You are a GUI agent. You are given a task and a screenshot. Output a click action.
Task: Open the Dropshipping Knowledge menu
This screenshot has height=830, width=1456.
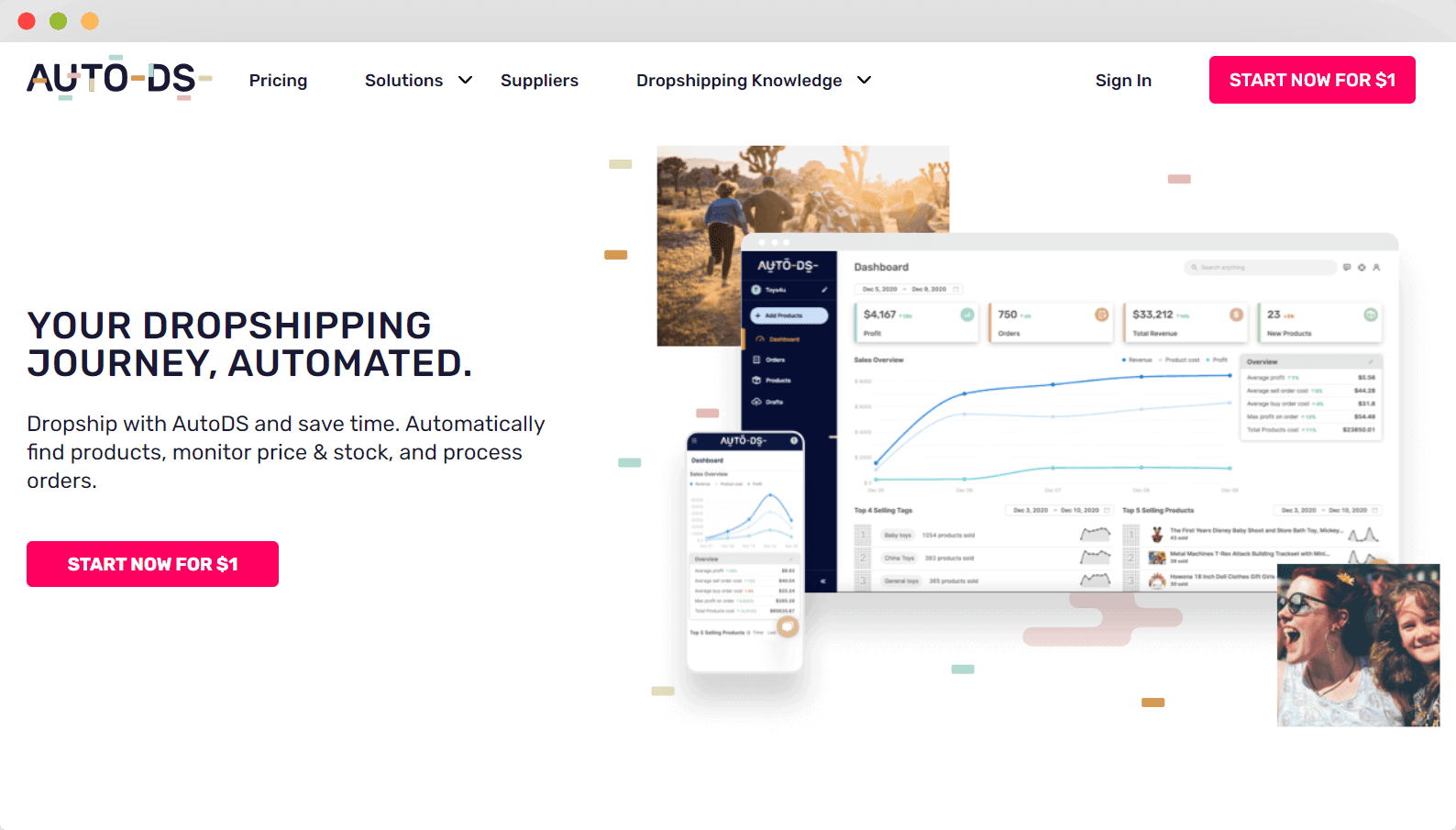(x=739, y=81)
